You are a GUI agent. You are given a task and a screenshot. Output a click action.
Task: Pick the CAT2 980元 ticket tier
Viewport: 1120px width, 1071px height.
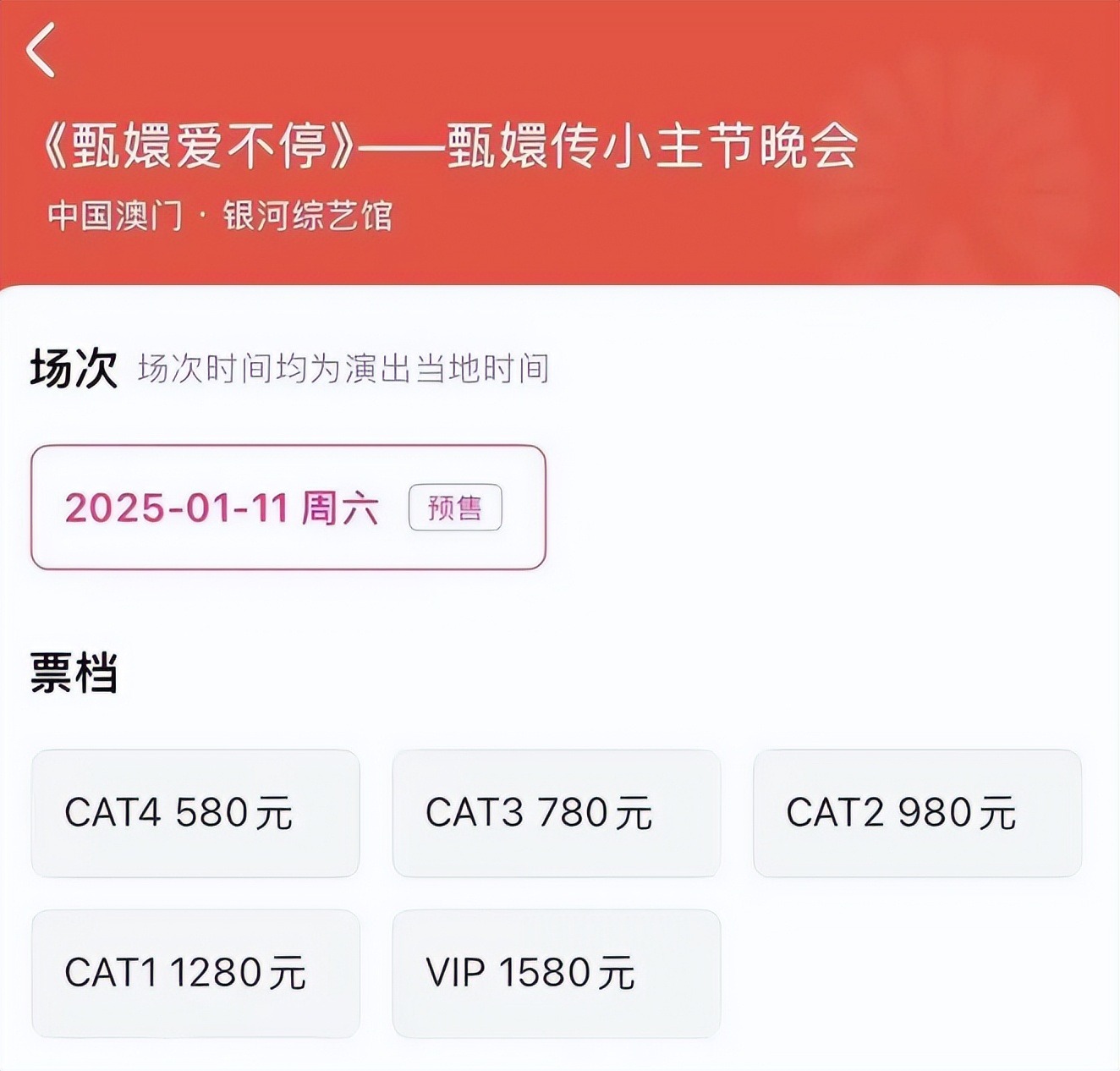click(917, 813)
